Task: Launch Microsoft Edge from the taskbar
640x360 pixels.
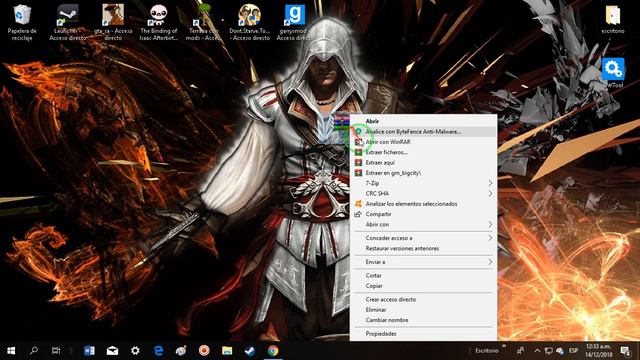Action: tap(158, 351)
